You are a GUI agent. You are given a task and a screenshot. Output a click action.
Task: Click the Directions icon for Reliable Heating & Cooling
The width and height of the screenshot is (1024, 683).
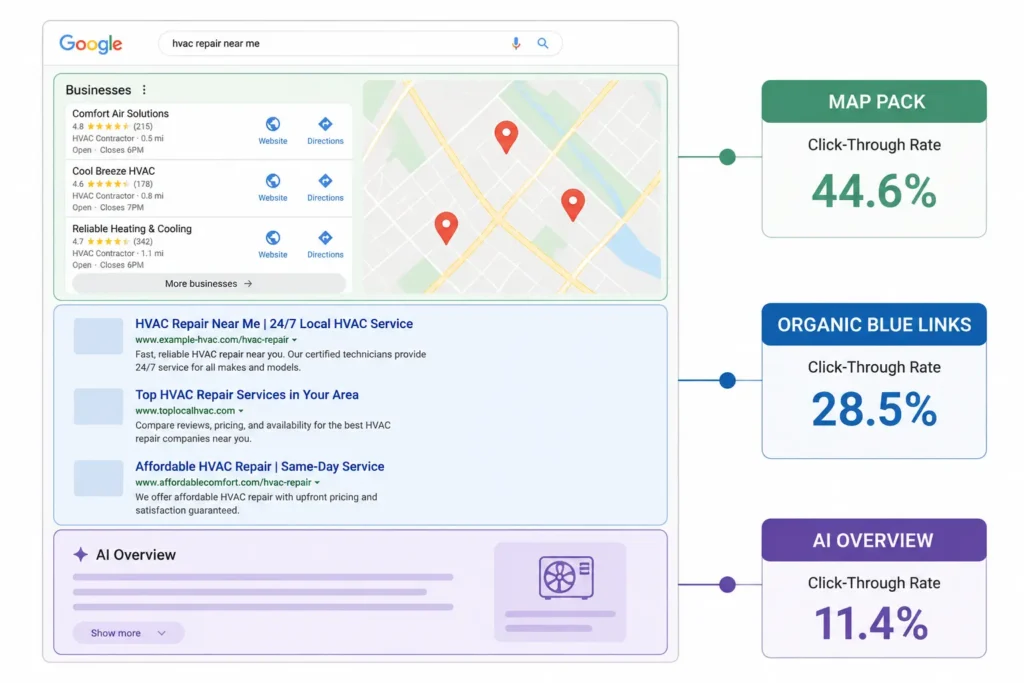(x=325, y=238)
